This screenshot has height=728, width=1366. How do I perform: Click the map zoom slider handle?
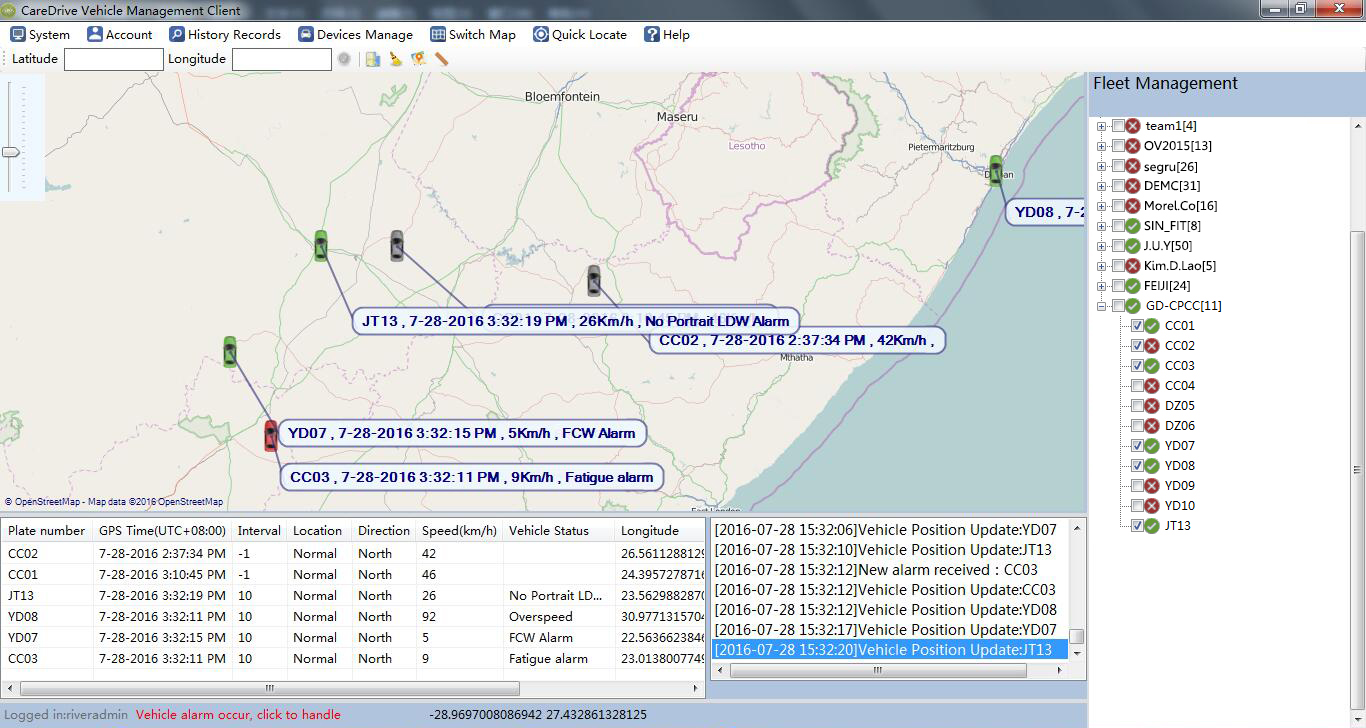tap(11, 152)
